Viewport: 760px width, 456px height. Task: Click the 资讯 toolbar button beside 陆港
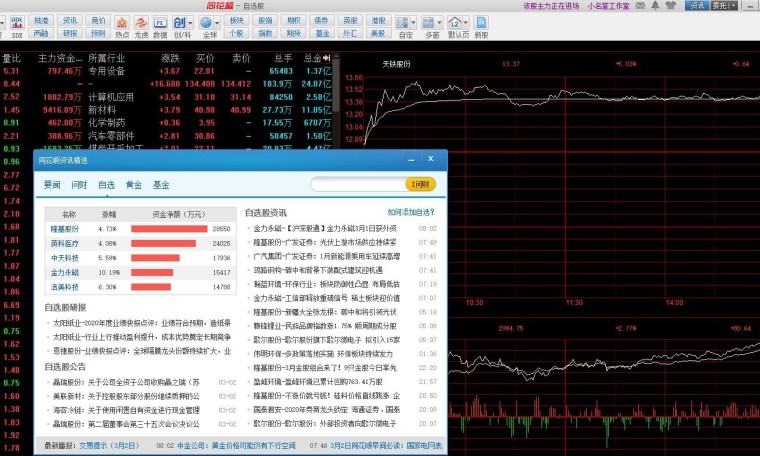[70, 20]
